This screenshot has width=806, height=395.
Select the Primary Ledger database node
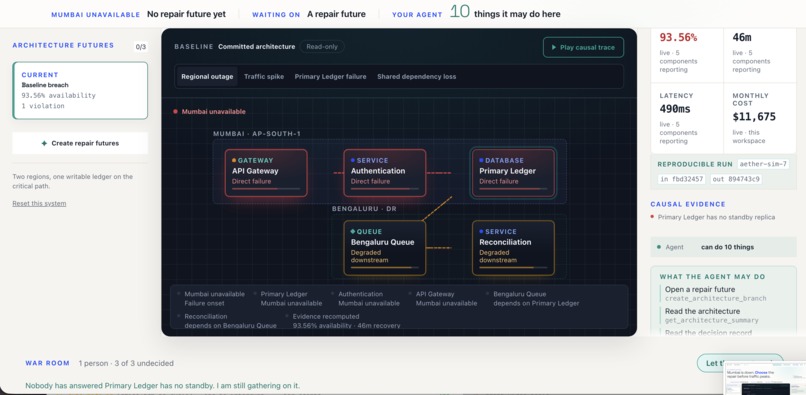pos(514,173)
